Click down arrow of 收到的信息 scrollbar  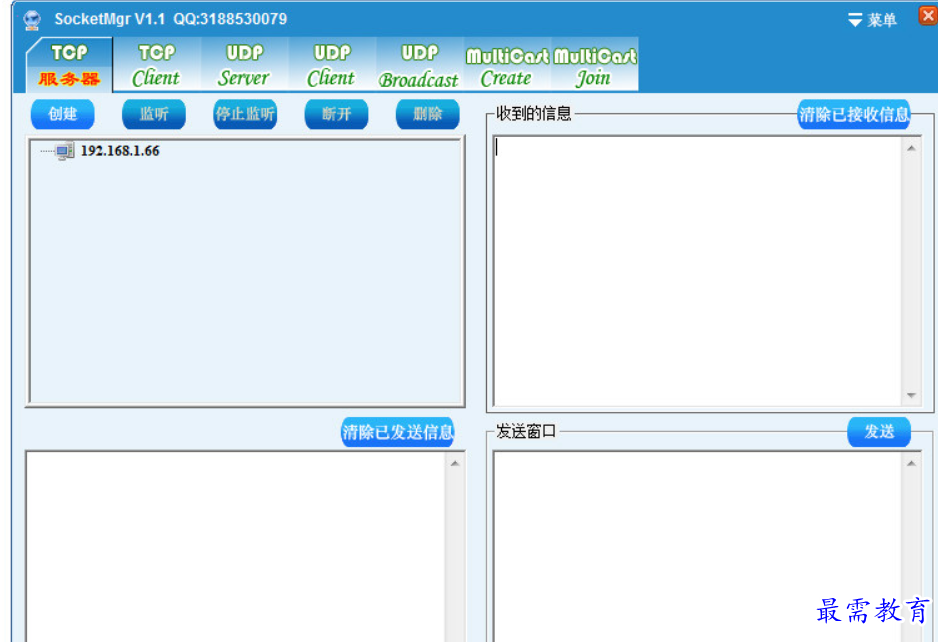pos(911,395)
